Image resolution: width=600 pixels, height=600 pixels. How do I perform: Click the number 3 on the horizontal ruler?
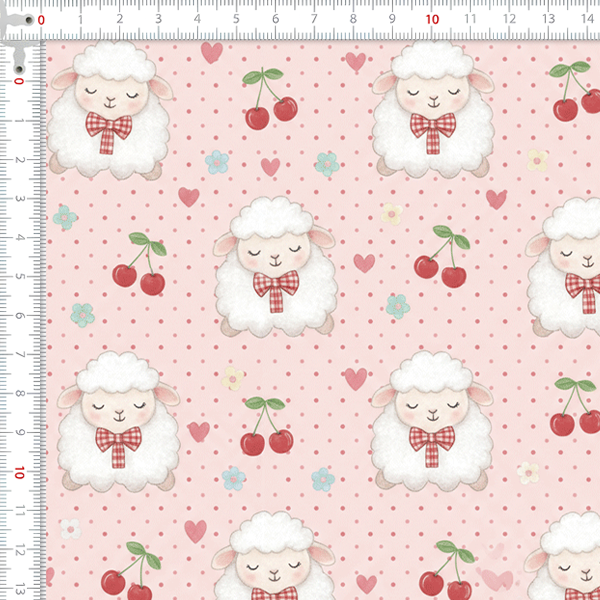(158, 19)
